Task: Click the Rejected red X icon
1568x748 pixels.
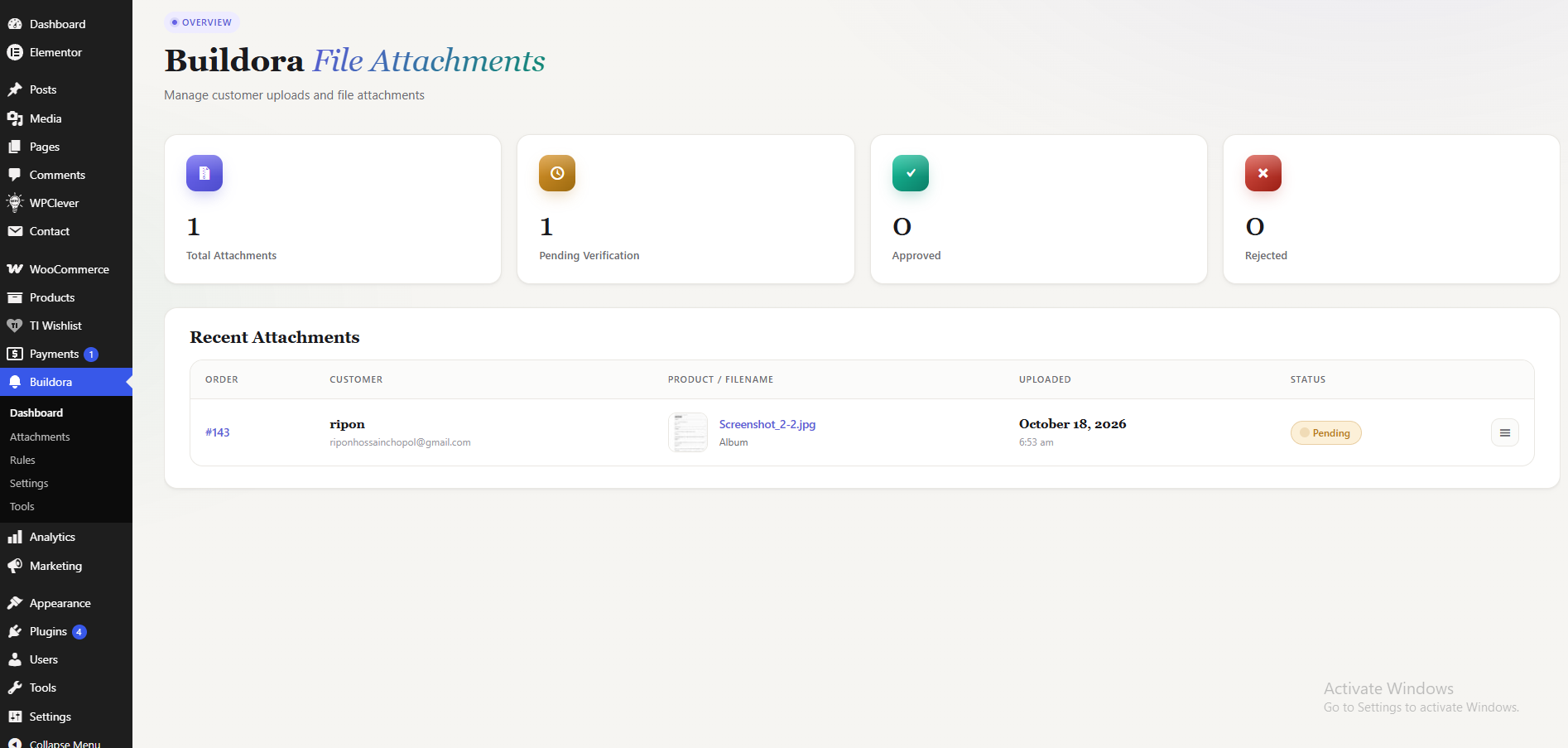Action: [x=1263, y=173]
